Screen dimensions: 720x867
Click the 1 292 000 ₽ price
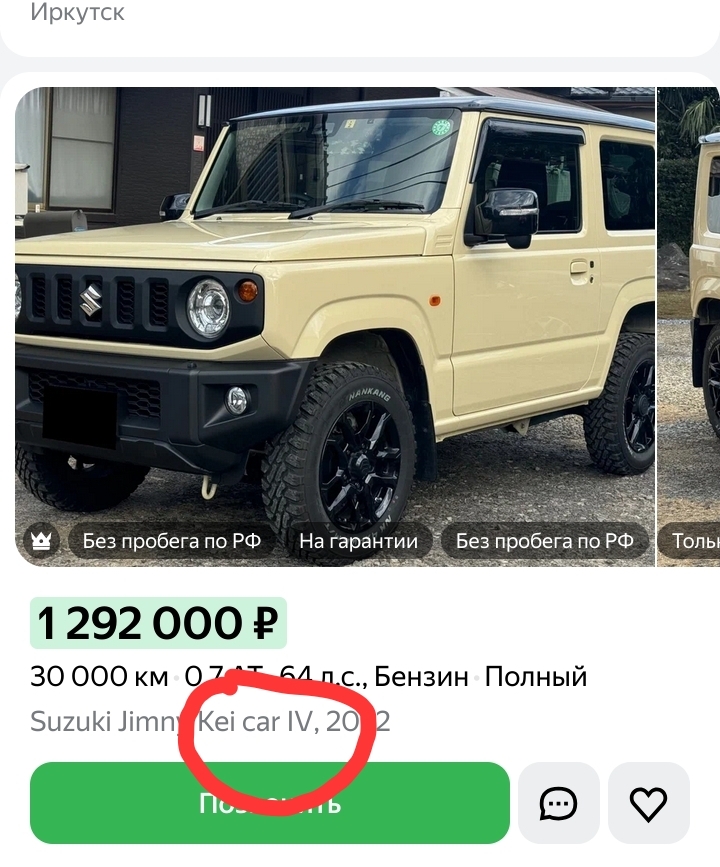[x=158, y=623]
